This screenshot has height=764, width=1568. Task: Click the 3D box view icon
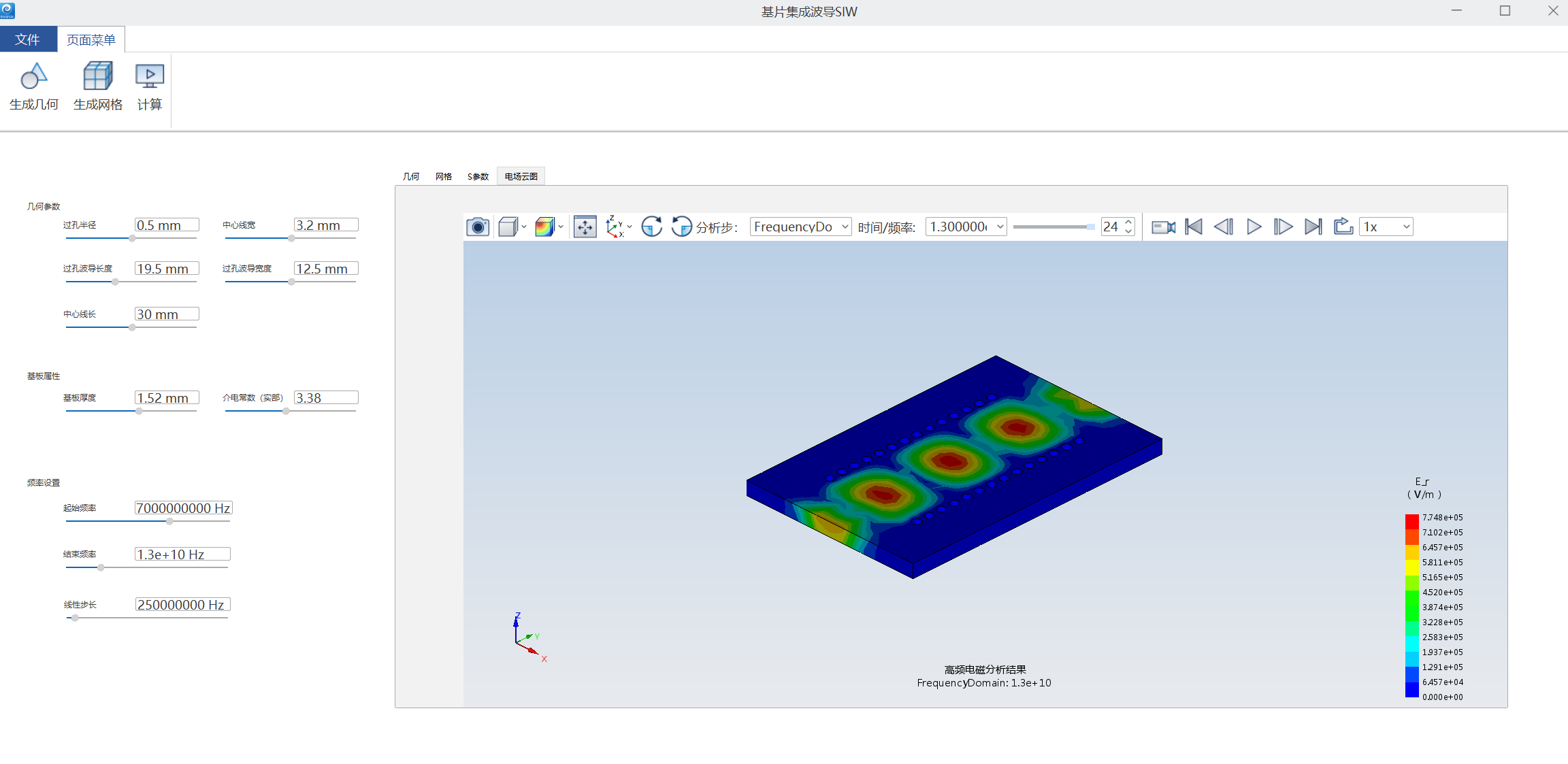(x=508, y=227)
